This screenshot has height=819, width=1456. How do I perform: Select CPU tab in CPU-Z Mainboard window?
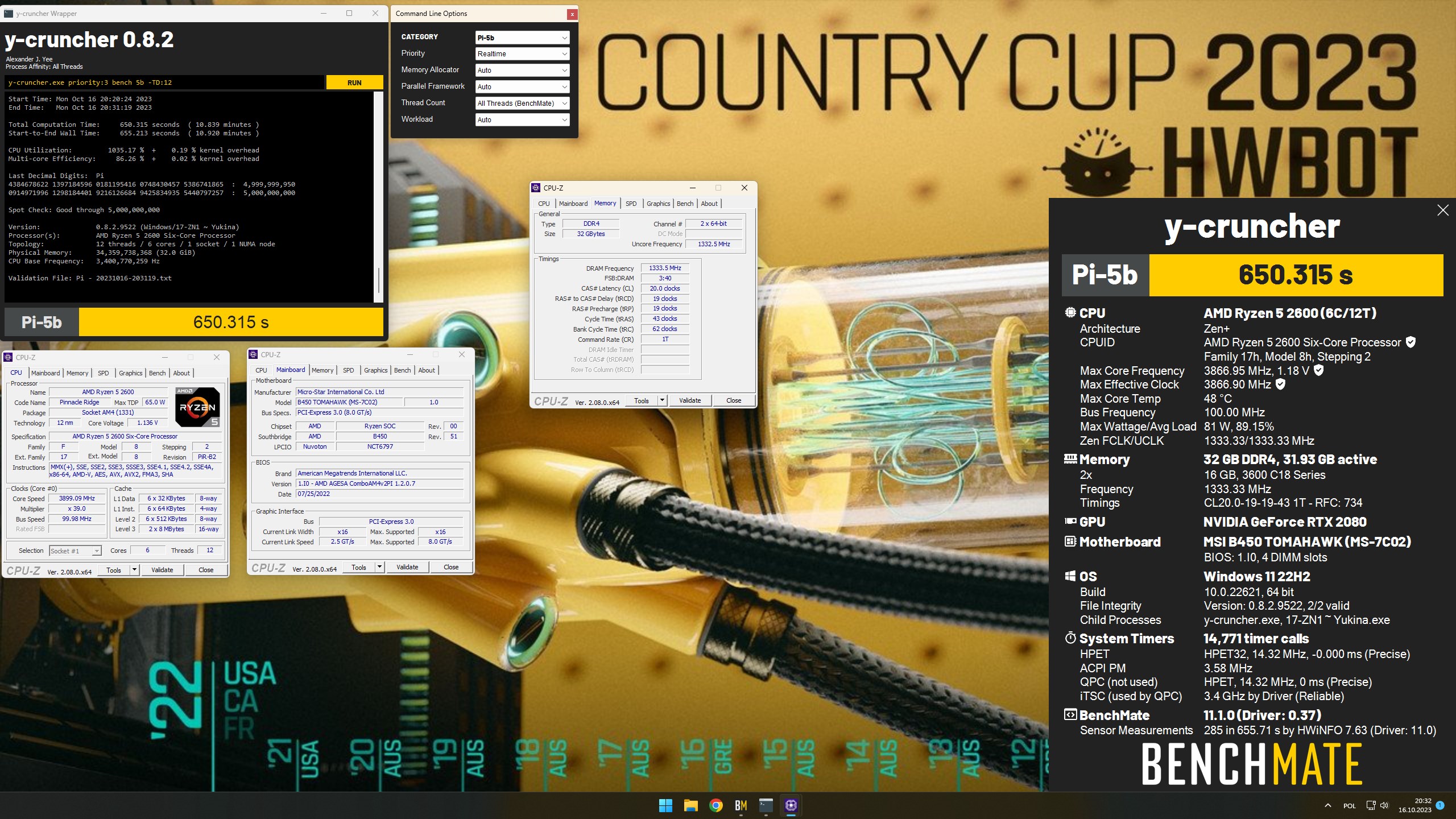[x=261, y=370]
